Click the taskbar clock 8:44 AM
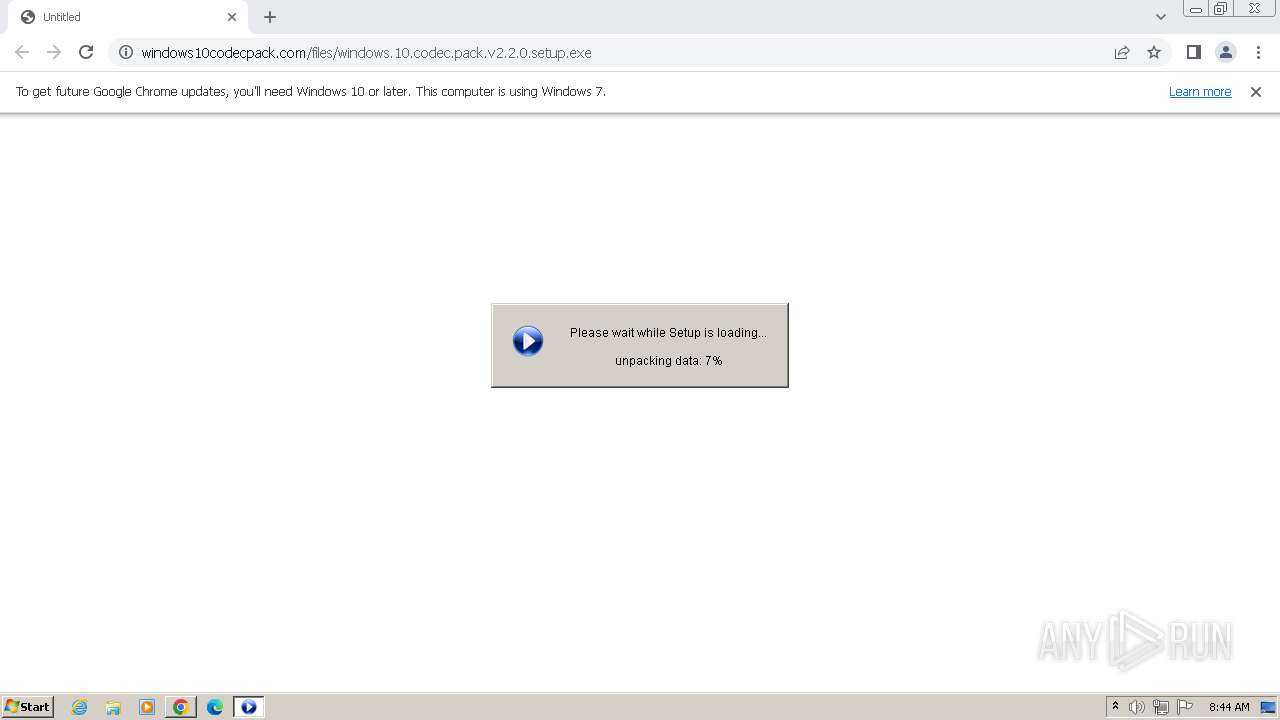Viewport: 1280px width, 720px height. pos(1229,707)
